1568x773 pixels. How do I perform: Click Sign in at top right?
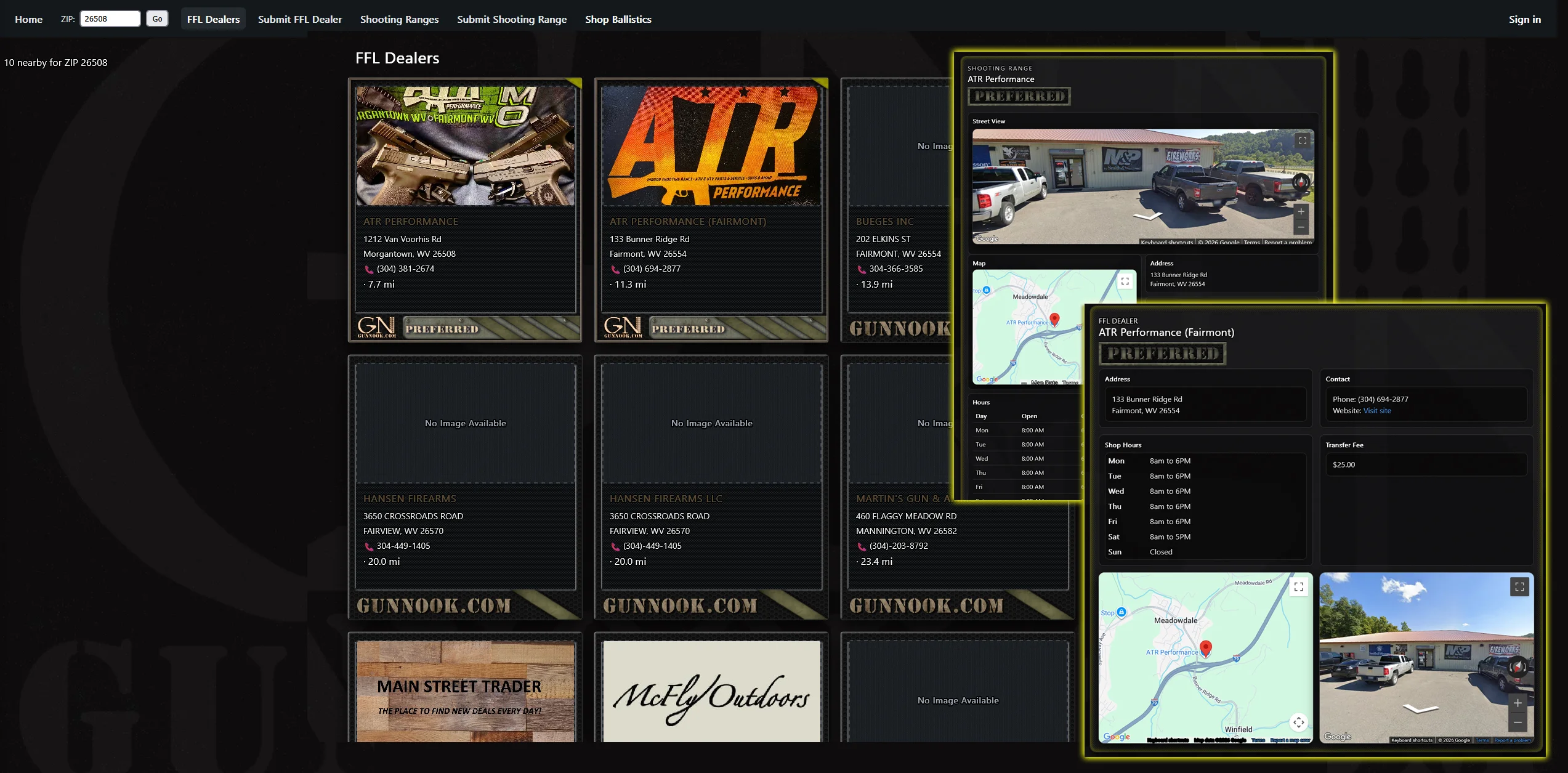tap(1524, 19)
